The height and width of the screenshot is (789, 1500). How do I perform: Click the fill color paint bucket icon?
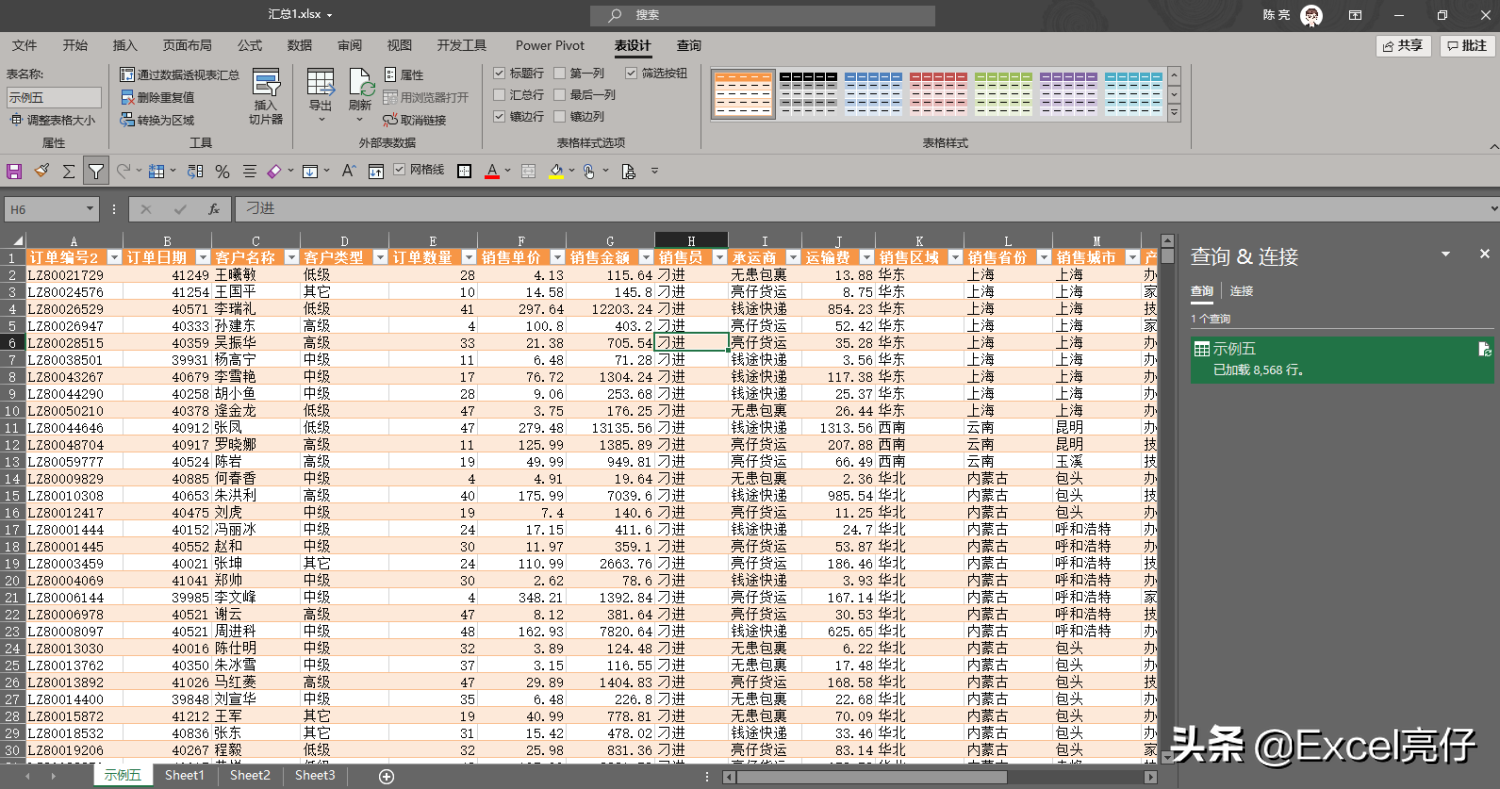(x=556, y=171)
